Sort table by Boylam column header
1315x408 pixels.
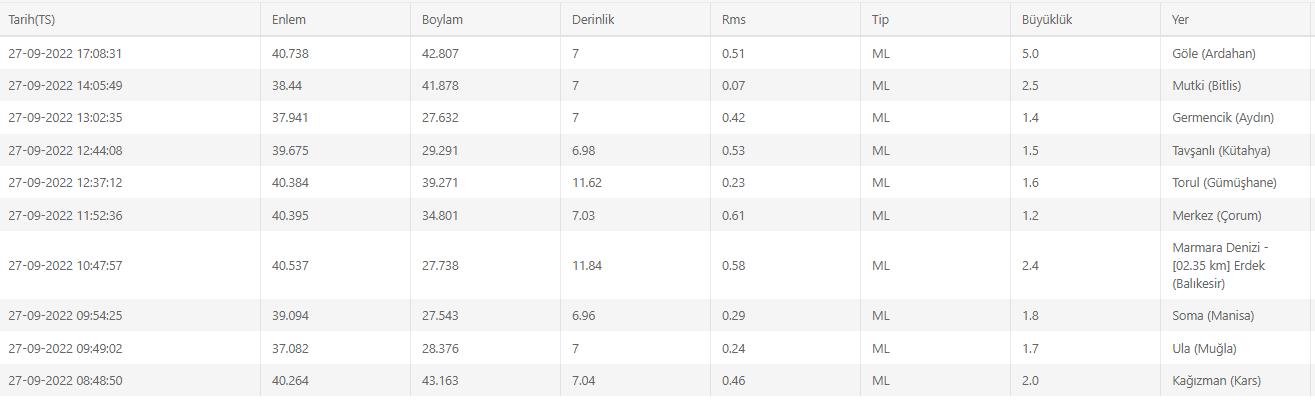(485, 20)
